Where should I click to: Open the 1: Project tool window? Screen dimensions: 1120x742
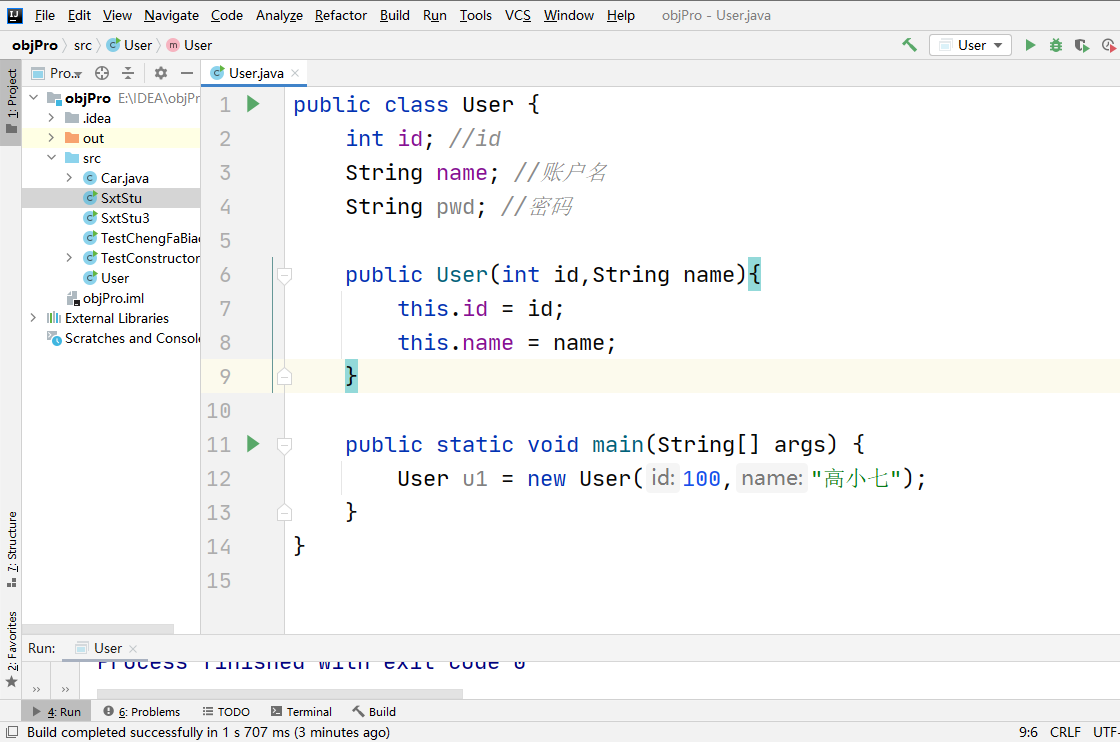(x=11, y=102)
